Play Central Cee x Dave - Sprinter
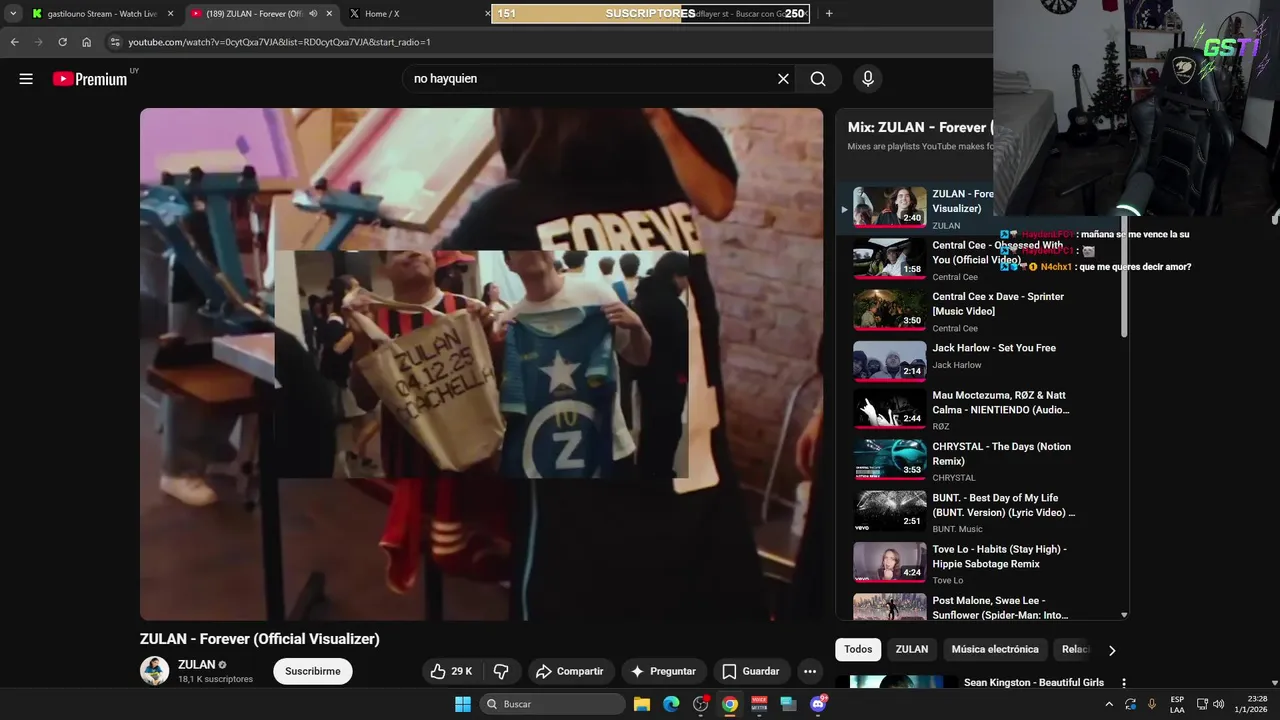This screenshot has width=1280, height=720. click(x=984, y=311)
